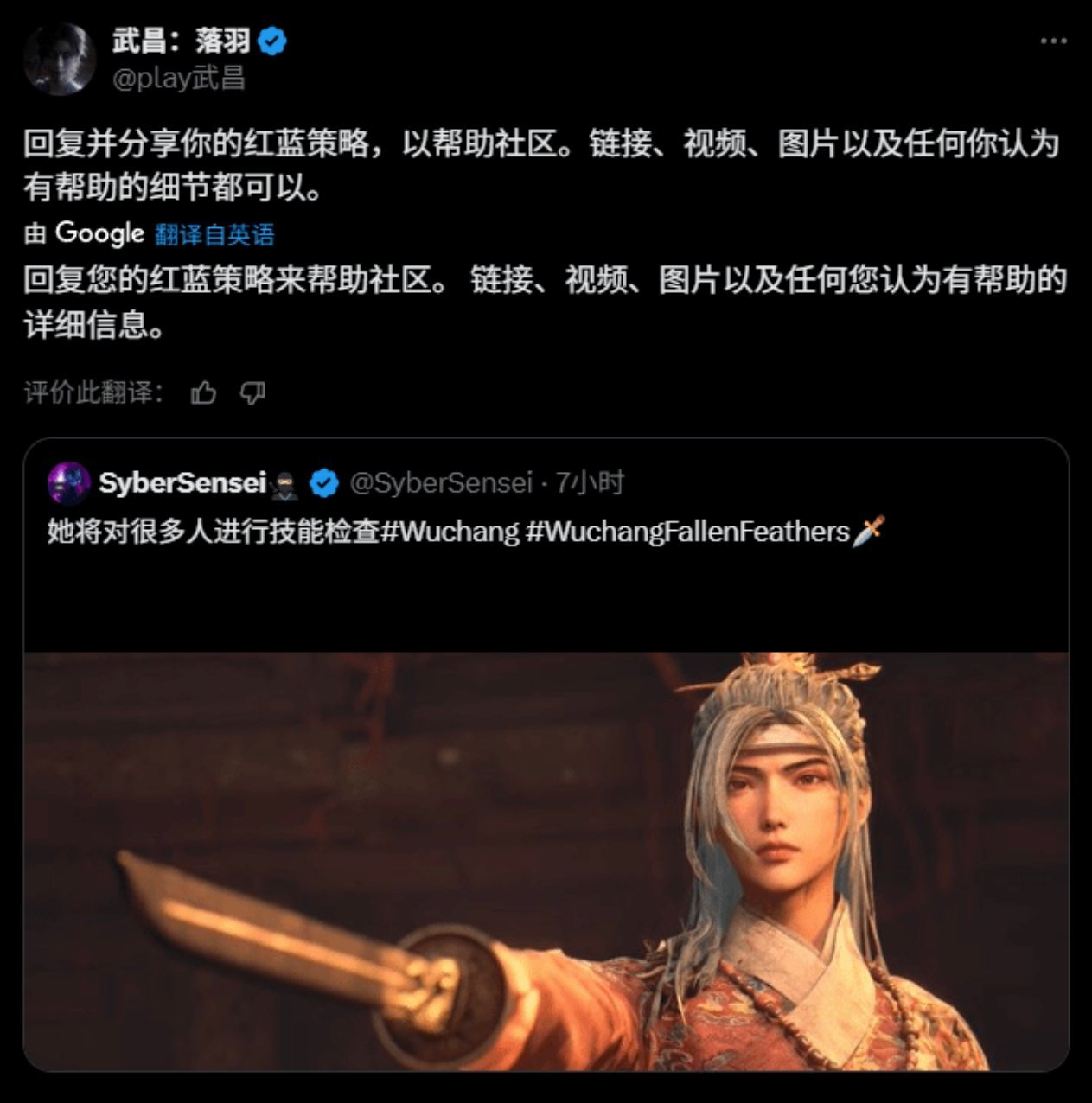Open the quoted post's game character image
Screen dimensions: 1092x1103
546,861
